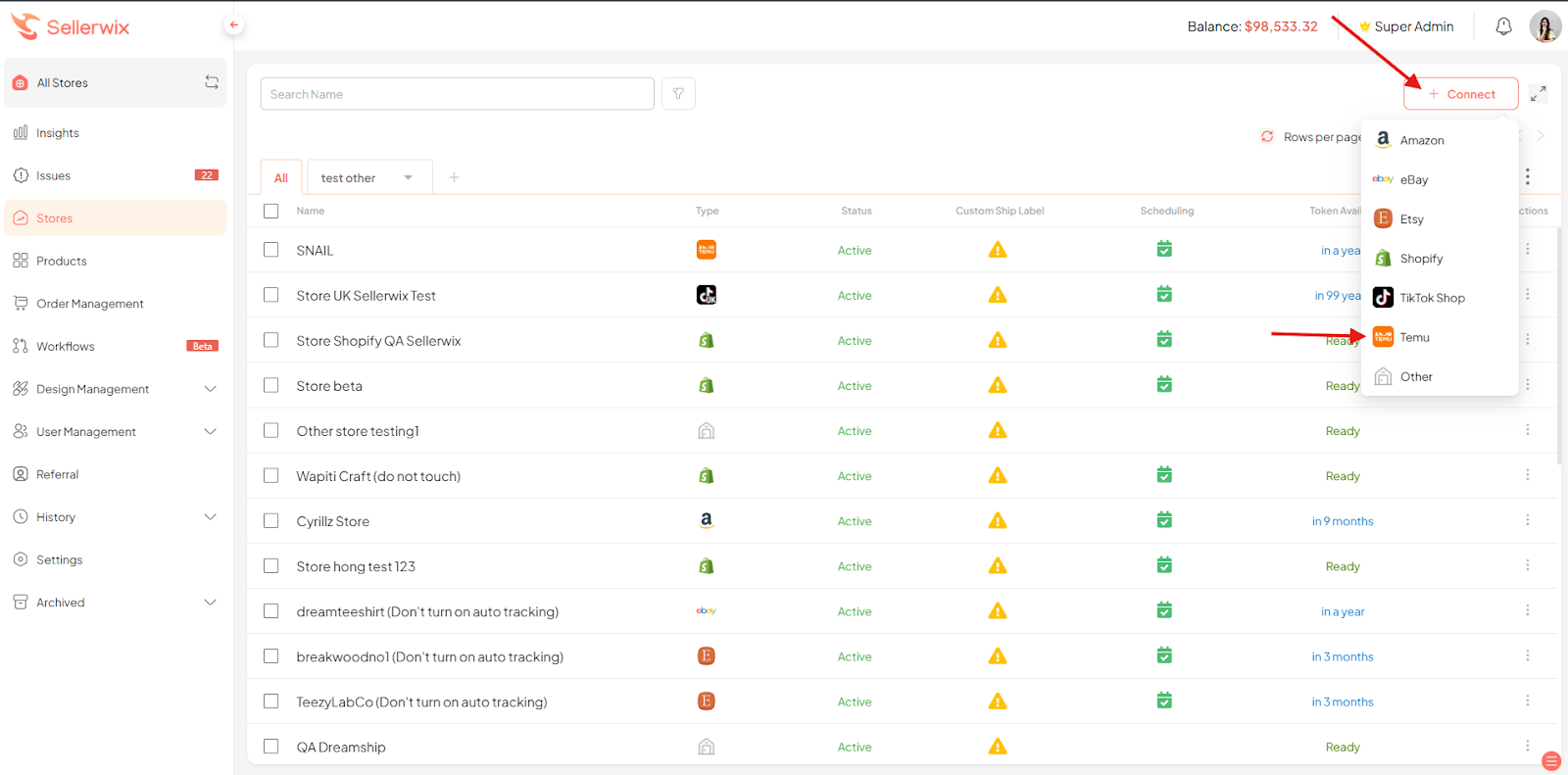Check the SNAIL store checkbox
Image resolution: width=1568 pixels, height=775 pixels.
271,250
